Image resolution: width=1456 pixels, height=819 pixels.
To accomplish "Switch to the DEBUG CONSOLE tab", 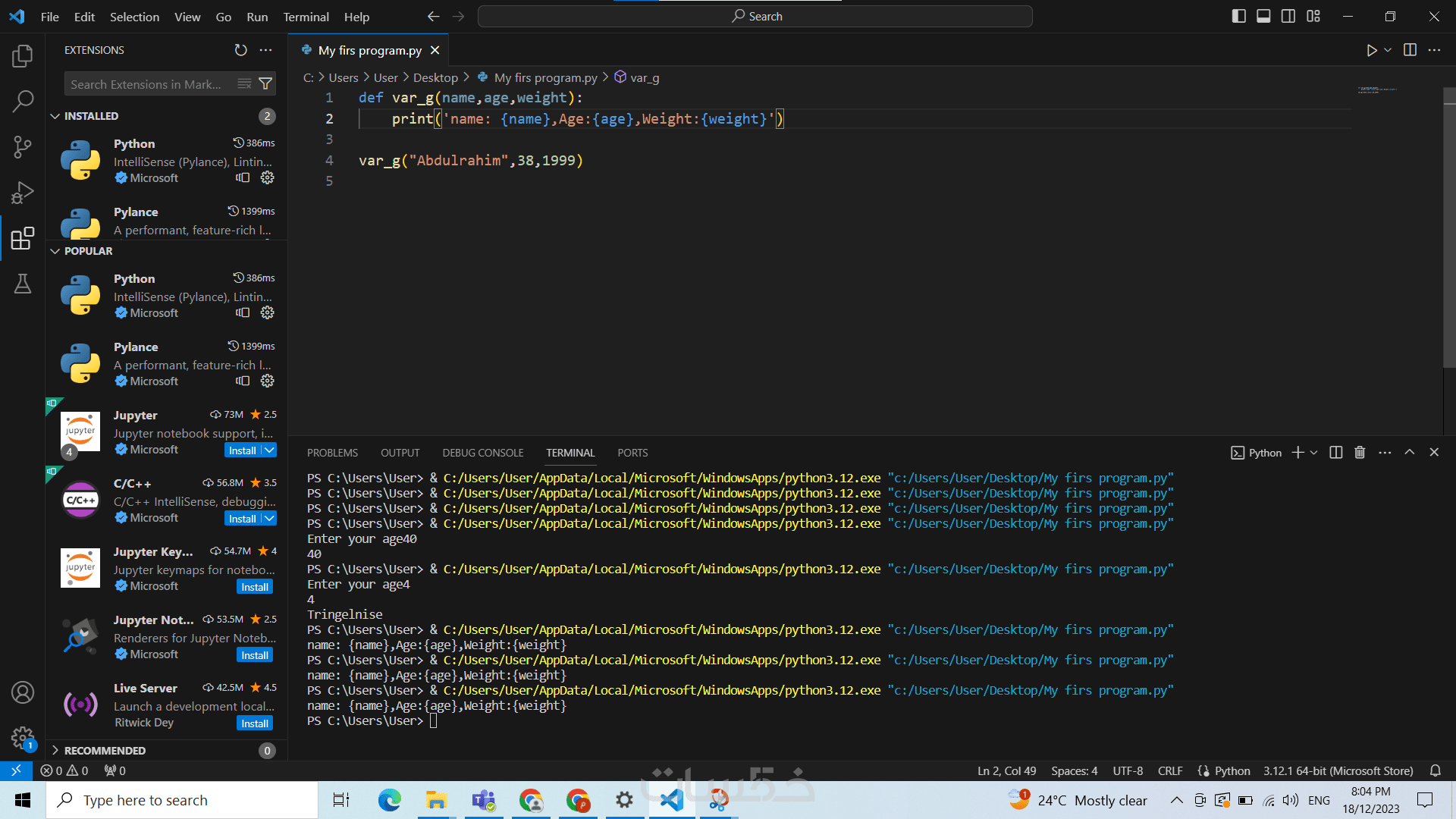I will (483, 453).
